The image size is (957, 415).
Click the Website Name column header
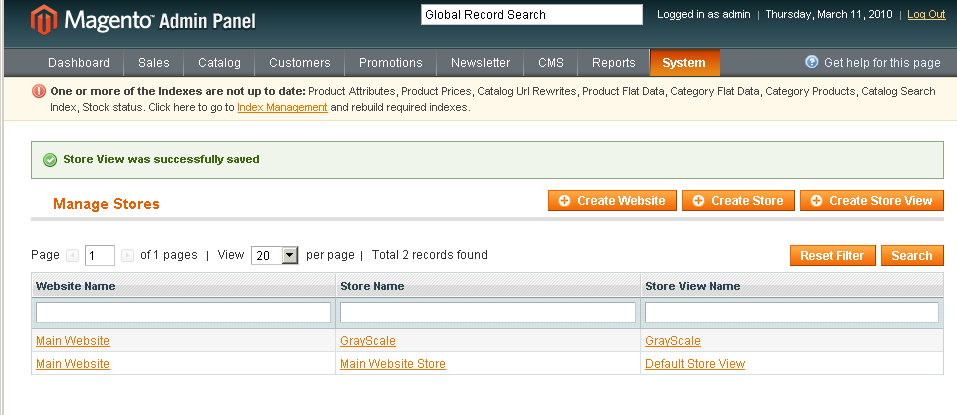[183, 286]
